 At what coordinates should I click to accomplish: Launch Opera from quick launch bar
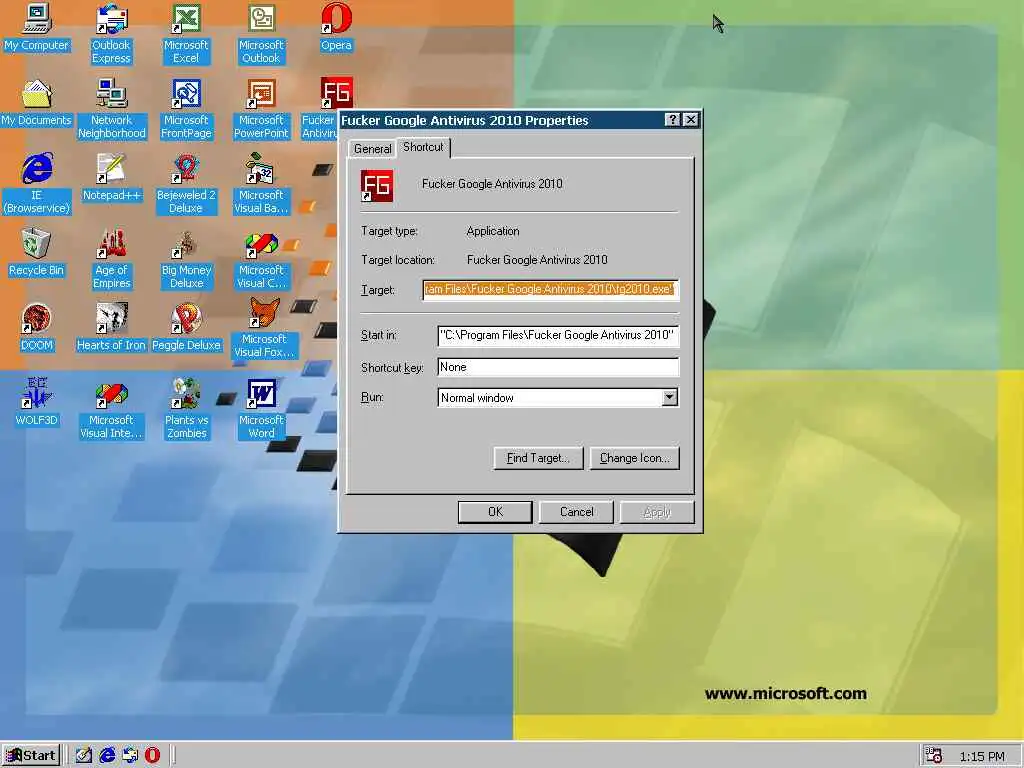(x=152, y=756)
